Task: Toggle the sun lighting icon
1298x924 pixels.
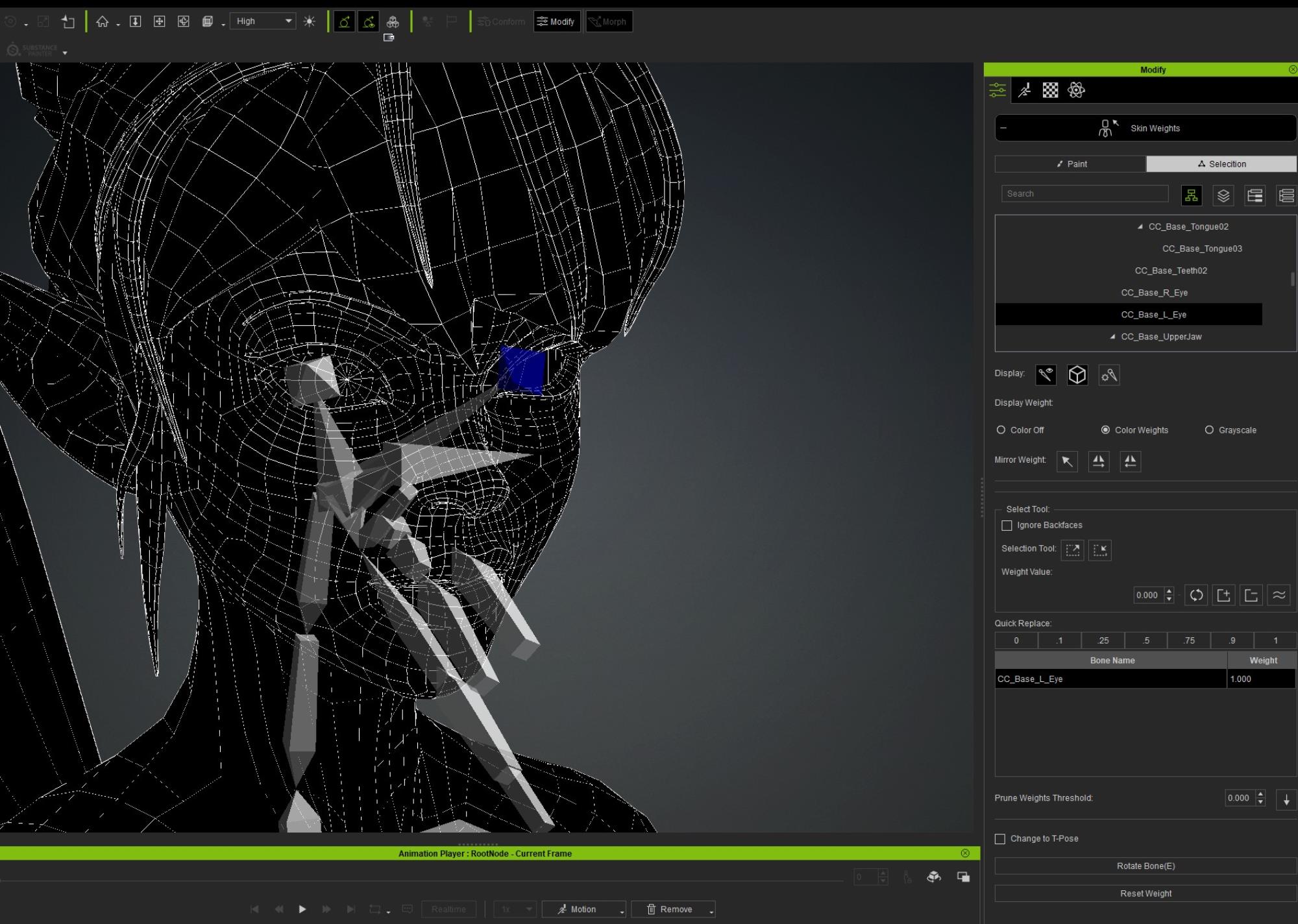Action: (x=310, y=21)
